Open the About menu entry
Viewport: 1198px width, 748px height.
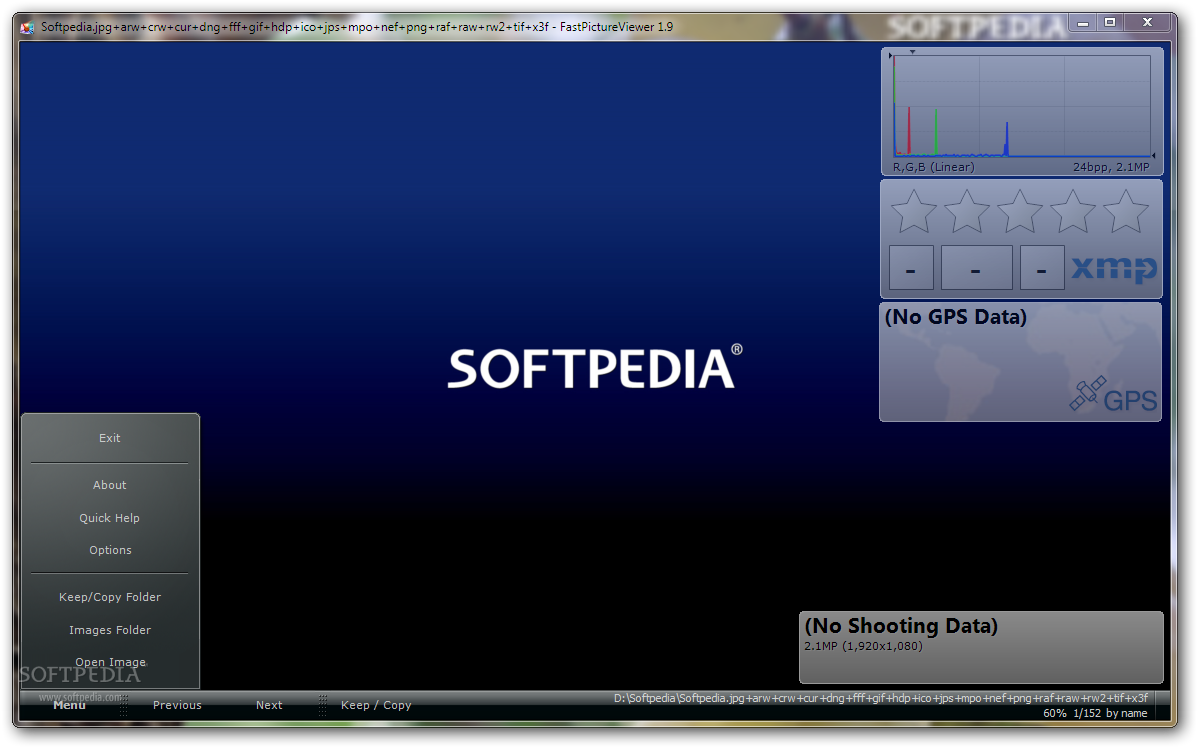[x=110, y=485]
